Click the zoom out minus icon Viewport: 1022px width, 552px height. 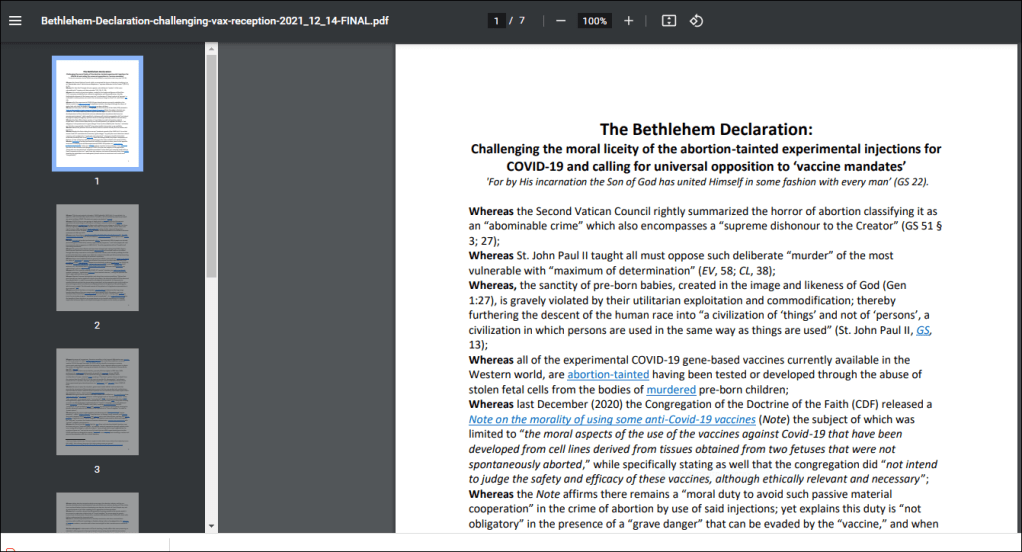point(560,21)
